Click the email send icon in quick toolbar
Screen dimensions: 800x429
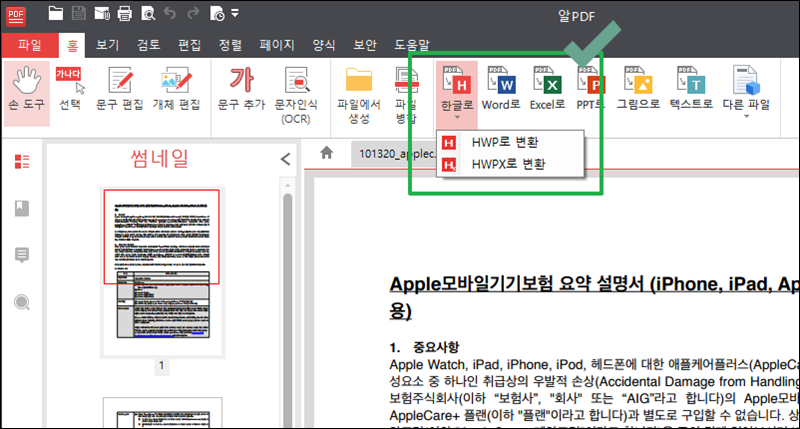pyautogui.click(x=102, y=14)
